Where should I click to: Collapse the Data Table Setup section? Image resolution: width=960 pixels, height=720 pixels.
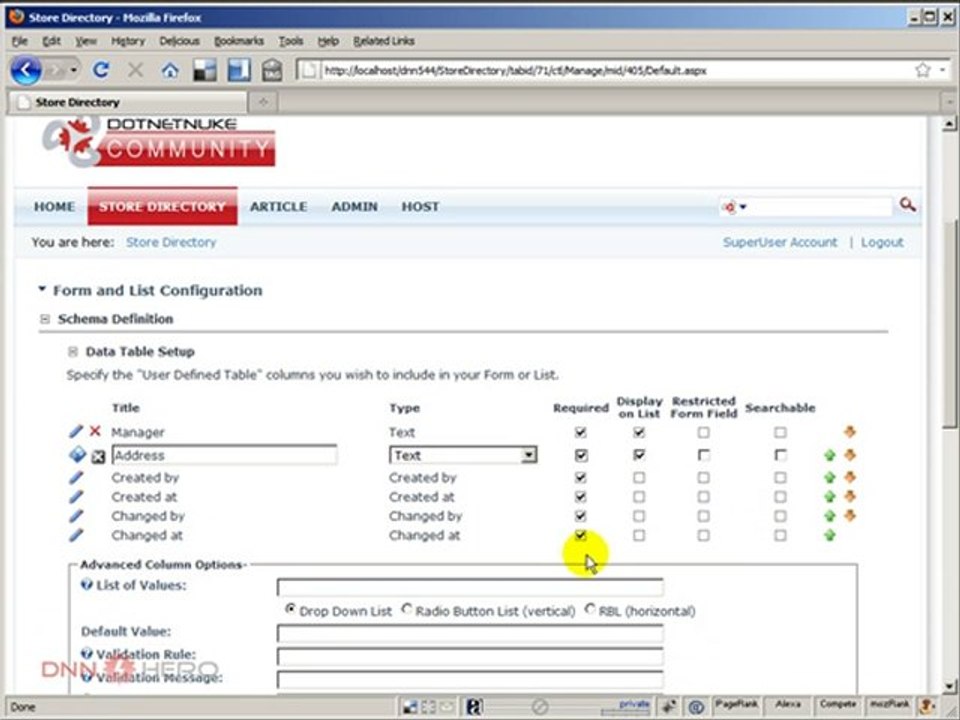pyautogui.click(x=73, y=351)
